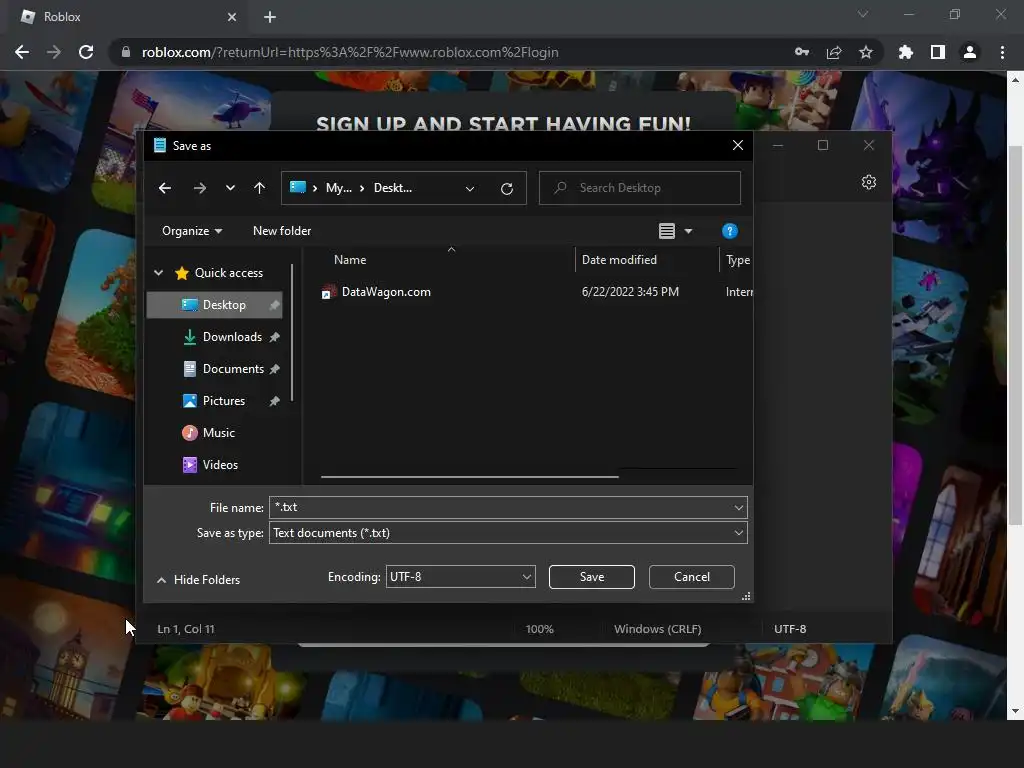1024x768 pixels.
Task: Open Chrome's three-dot menu
Action: tap(1002, 52)
